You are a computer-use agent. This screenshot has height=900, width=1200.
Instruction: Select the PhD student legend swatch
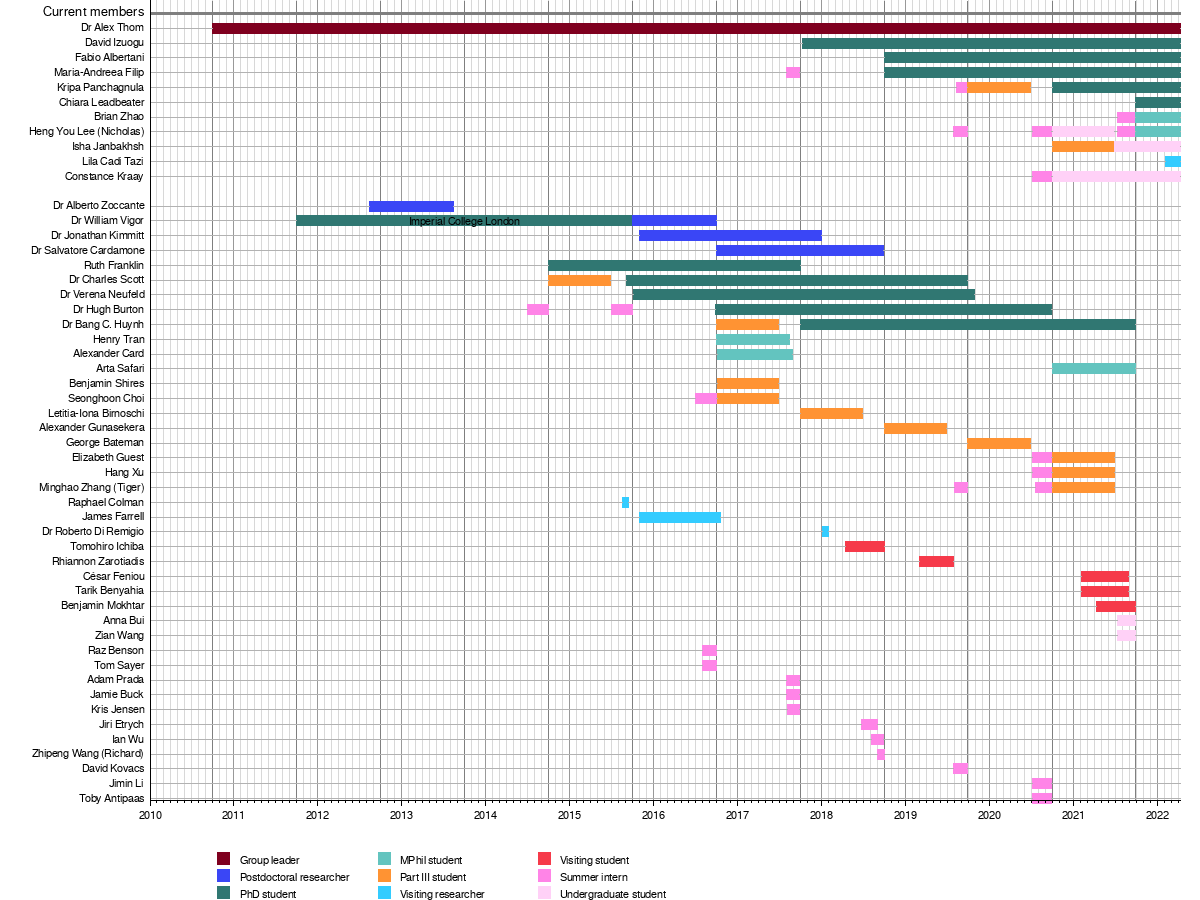click(x=224, y=894)
